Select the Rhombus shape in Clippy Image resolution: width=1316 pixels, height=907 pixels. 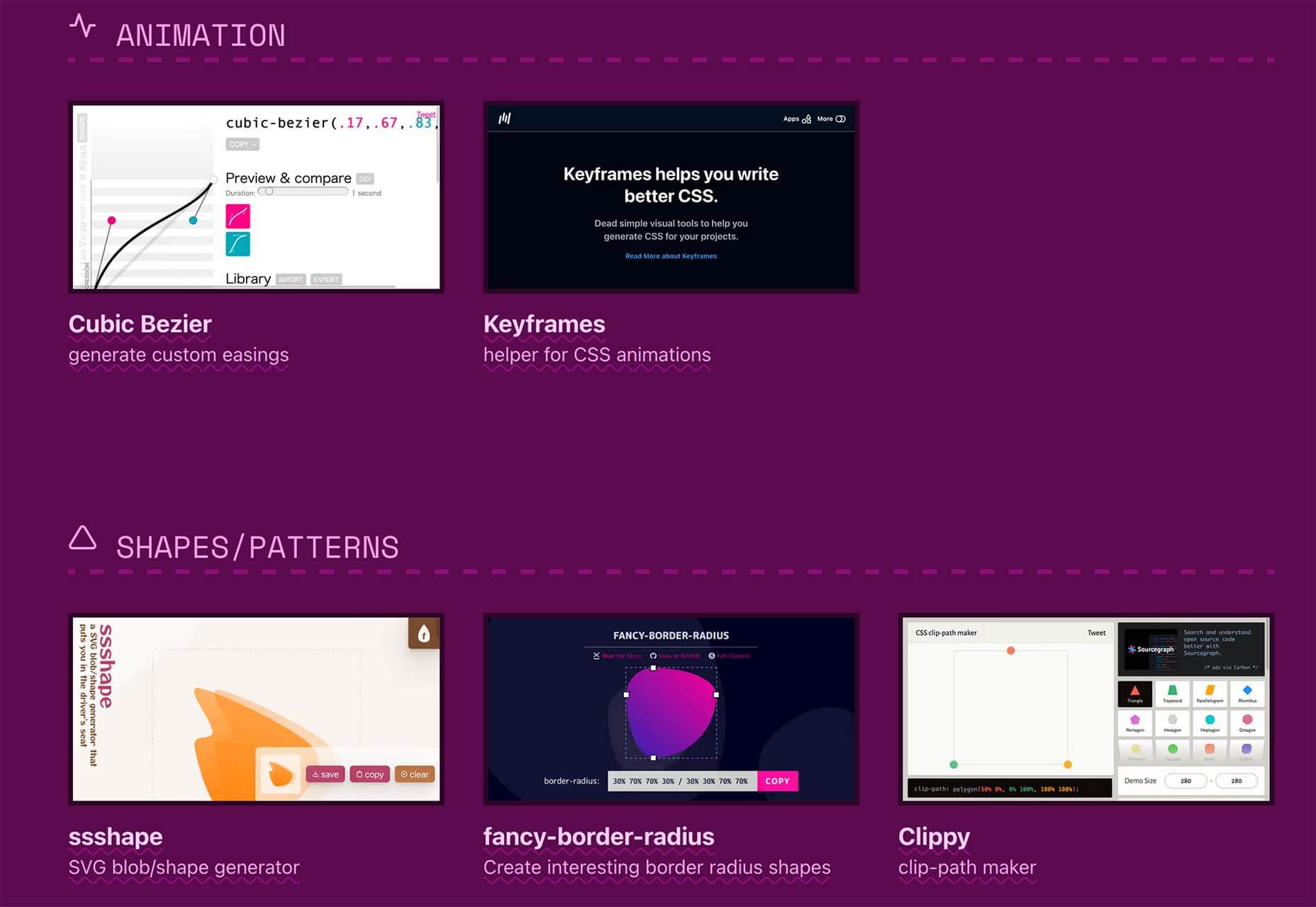pyautogui.click(x=1247, y=694)
